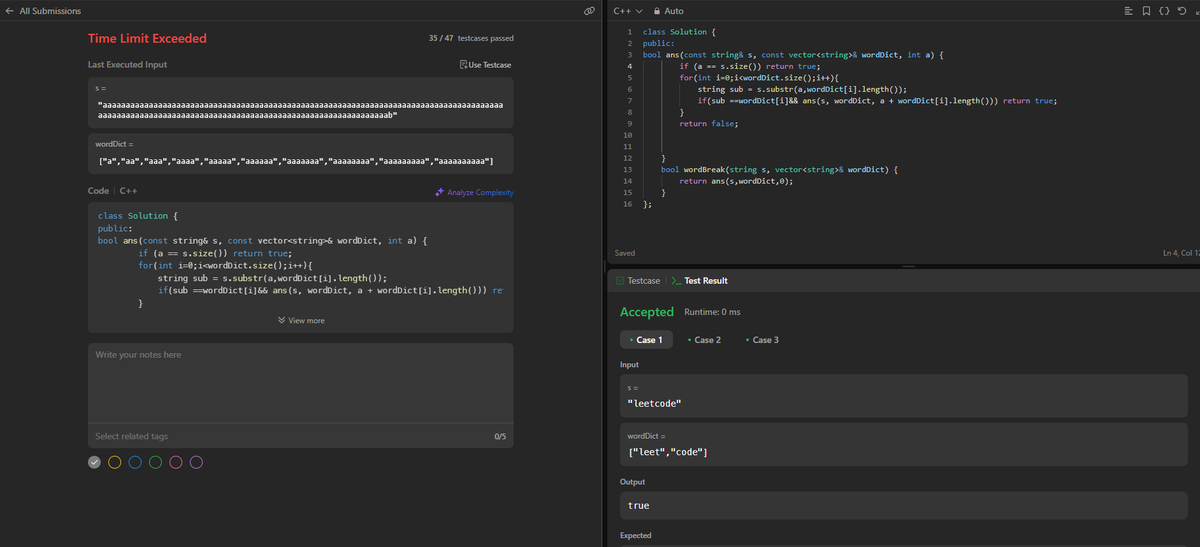This screenshot has height=547, width=1200.
Task: Click the Ln 4, Col status indicator
Action: pyautogui.click(x=1181, y=254)
